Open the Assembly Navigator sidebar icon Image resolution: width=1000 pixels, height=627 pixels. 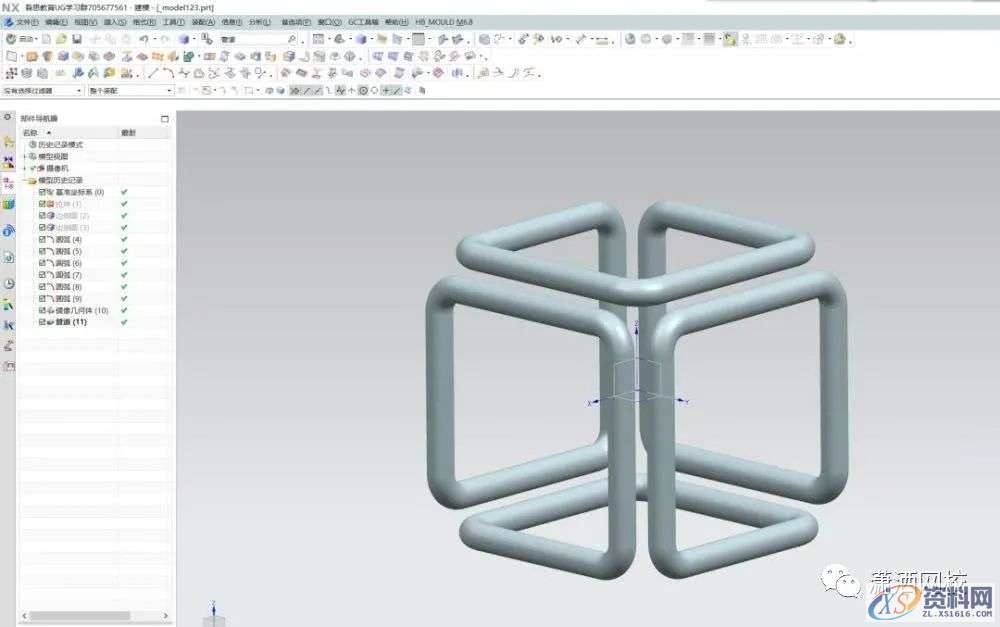(x=9, y=141)
